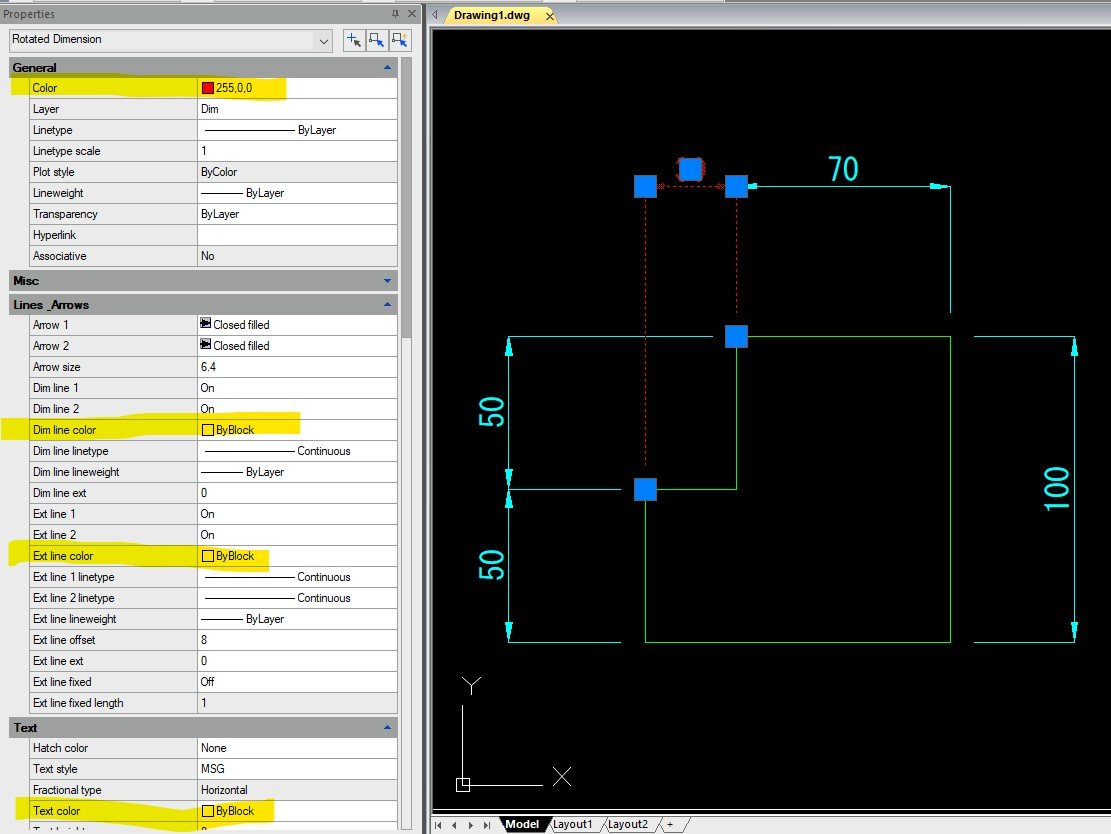Viewport: 1111px width, 834px height.
Task: Select the Model tab
Action: (x=522, y=825)
